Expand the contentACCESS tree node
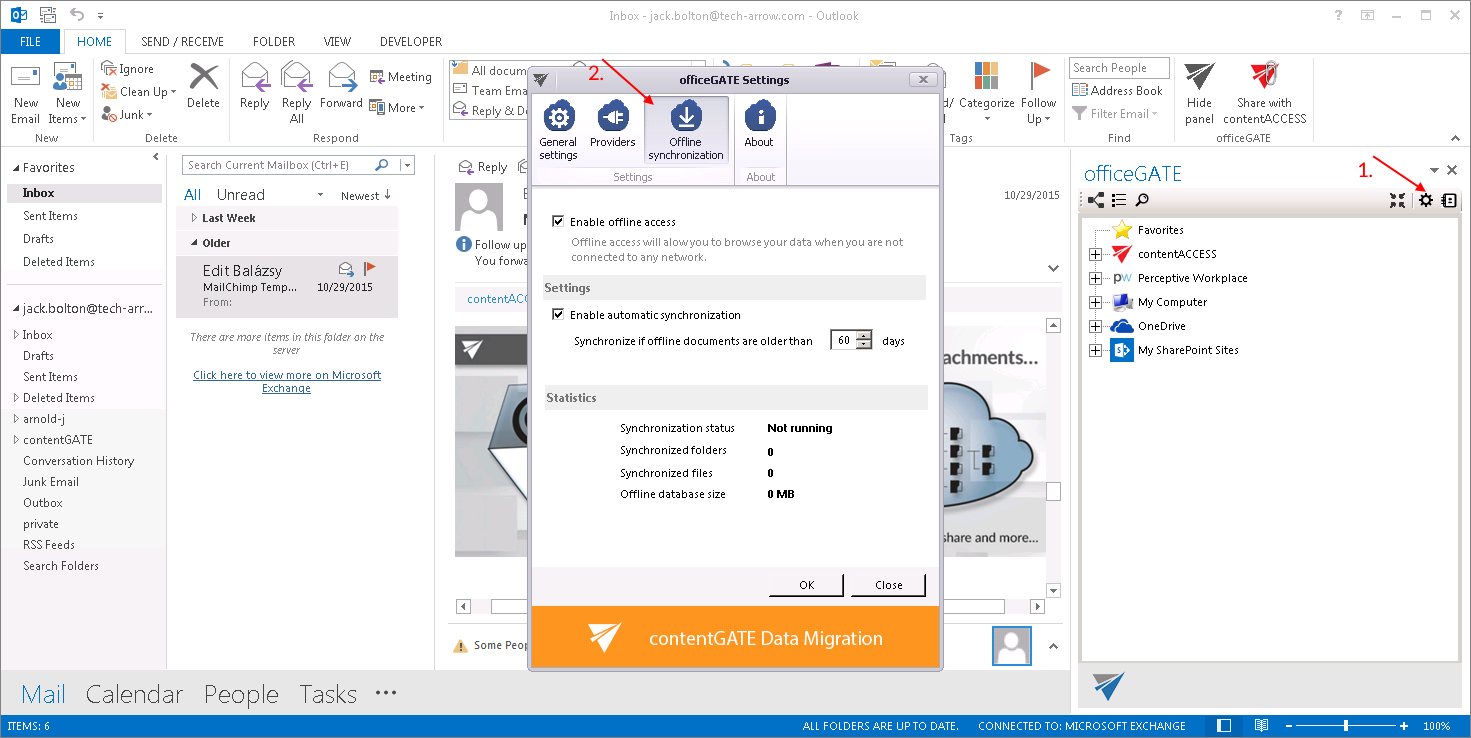1471x738 pixels. point(1095,254)
